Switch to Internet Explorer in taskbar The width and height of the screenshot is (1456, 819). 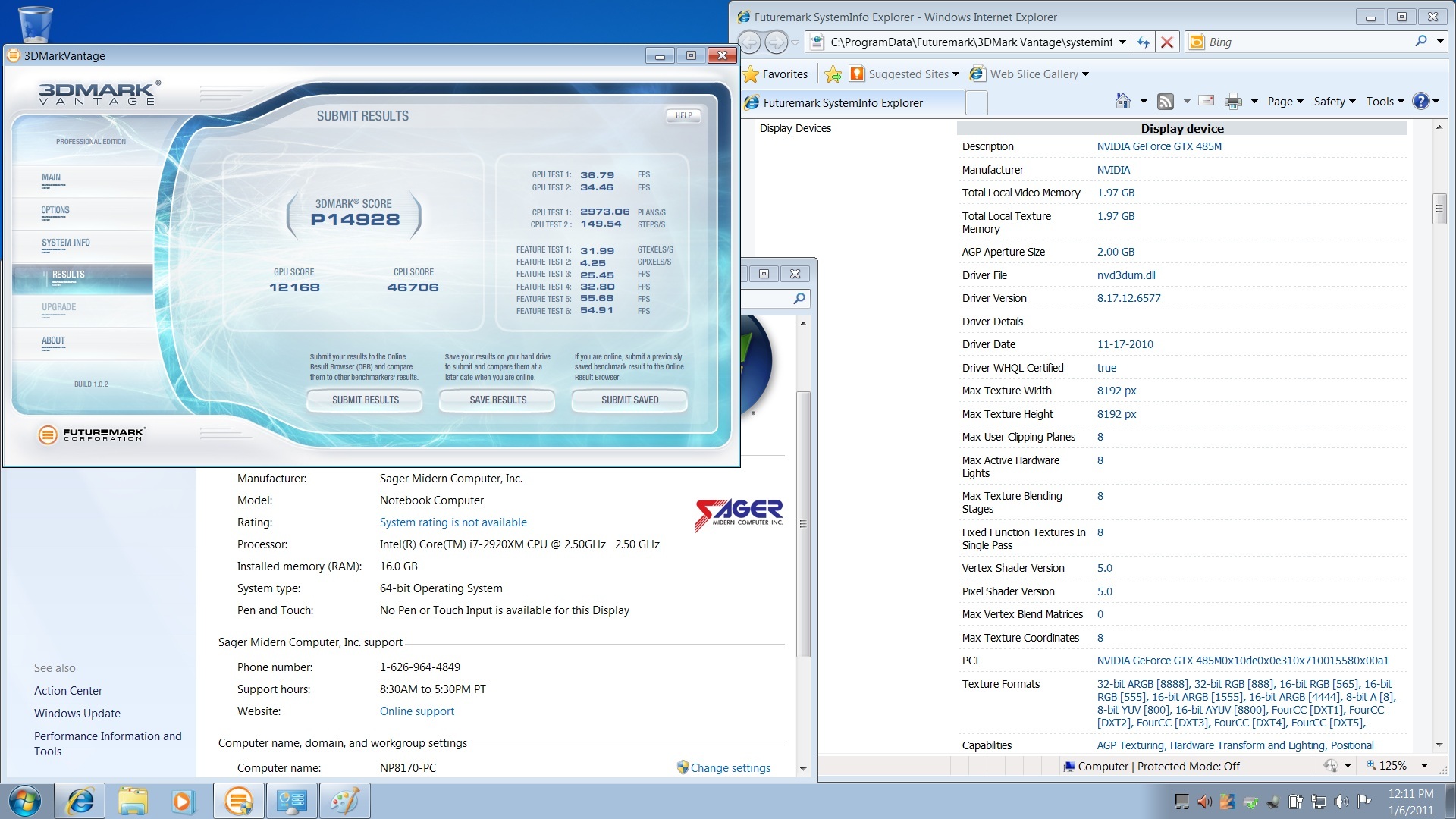click(80, 801)
